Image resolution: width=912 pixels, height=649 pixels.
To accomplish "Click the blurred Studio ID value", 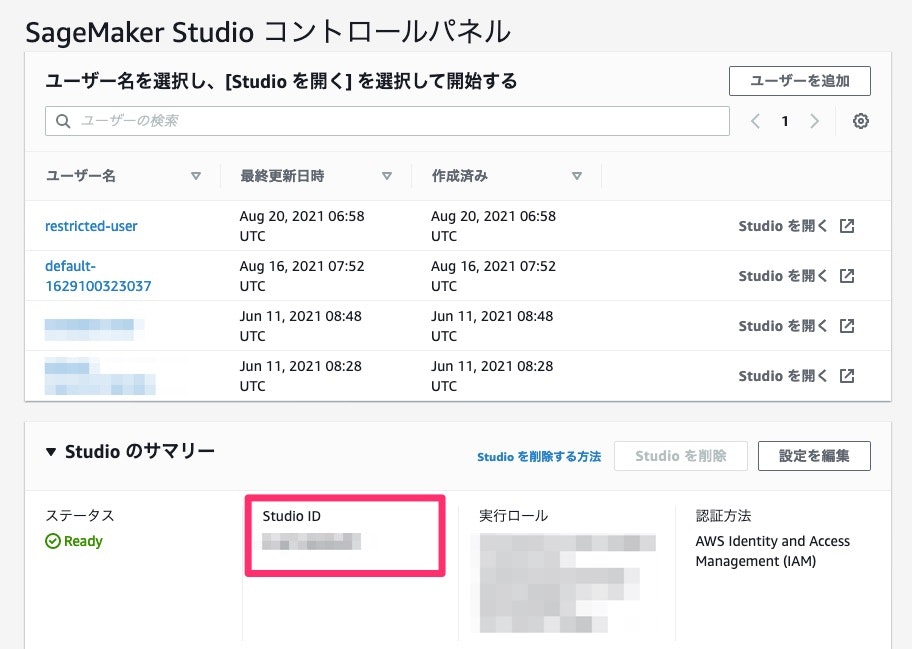I will [x=311, y=541].
